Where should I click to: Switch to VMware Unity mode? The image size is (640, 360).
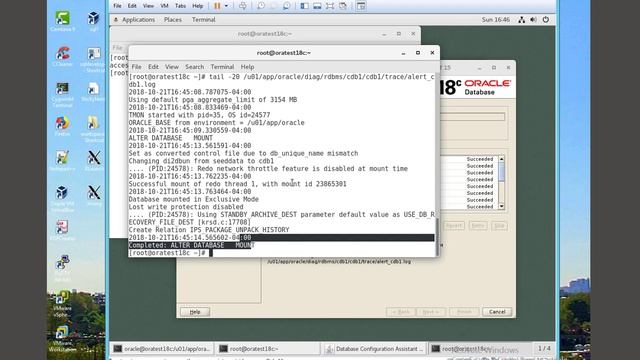[343, 6]
